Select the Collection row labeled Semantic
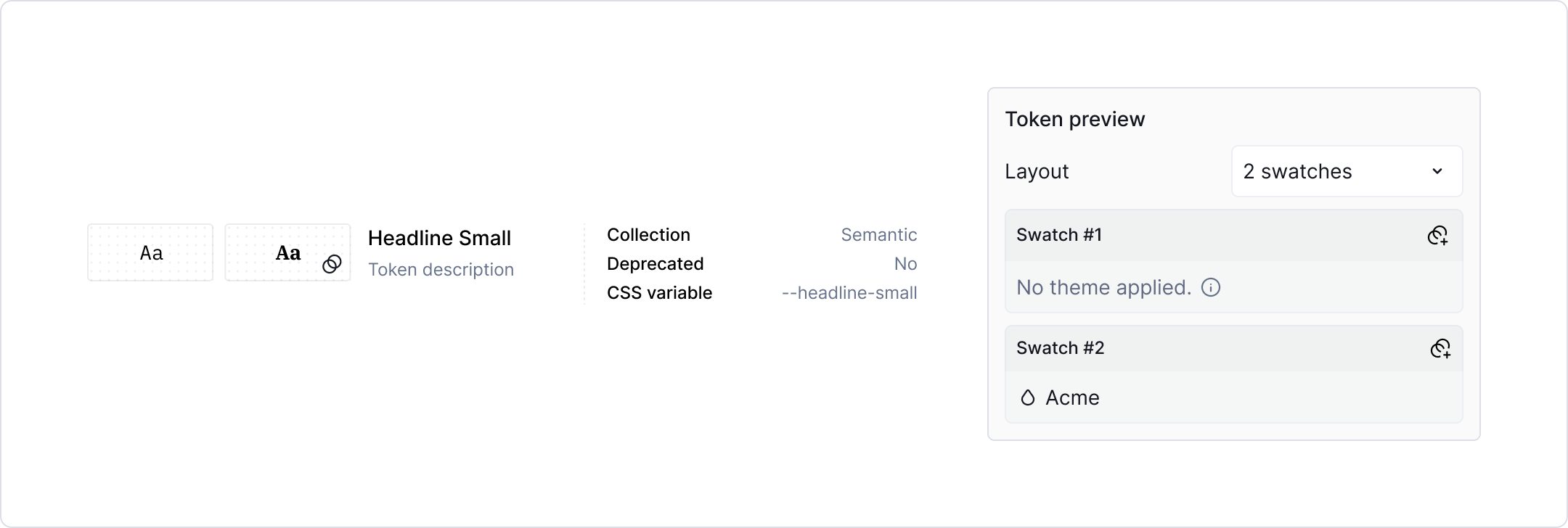This screenshot has width=1568, height=528. tap(879, 235)
